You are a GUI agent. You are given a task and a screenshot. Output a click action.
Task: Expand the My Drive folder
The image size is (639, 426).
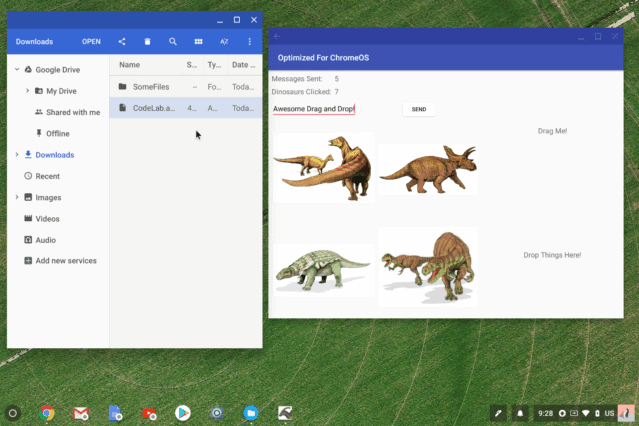coord(27,91)
